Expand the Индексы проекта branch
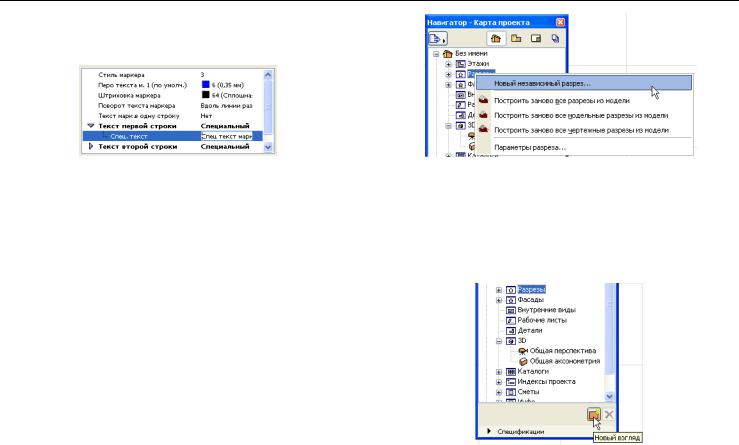This screenshot has height=445, width=739. tap(499, 382)
